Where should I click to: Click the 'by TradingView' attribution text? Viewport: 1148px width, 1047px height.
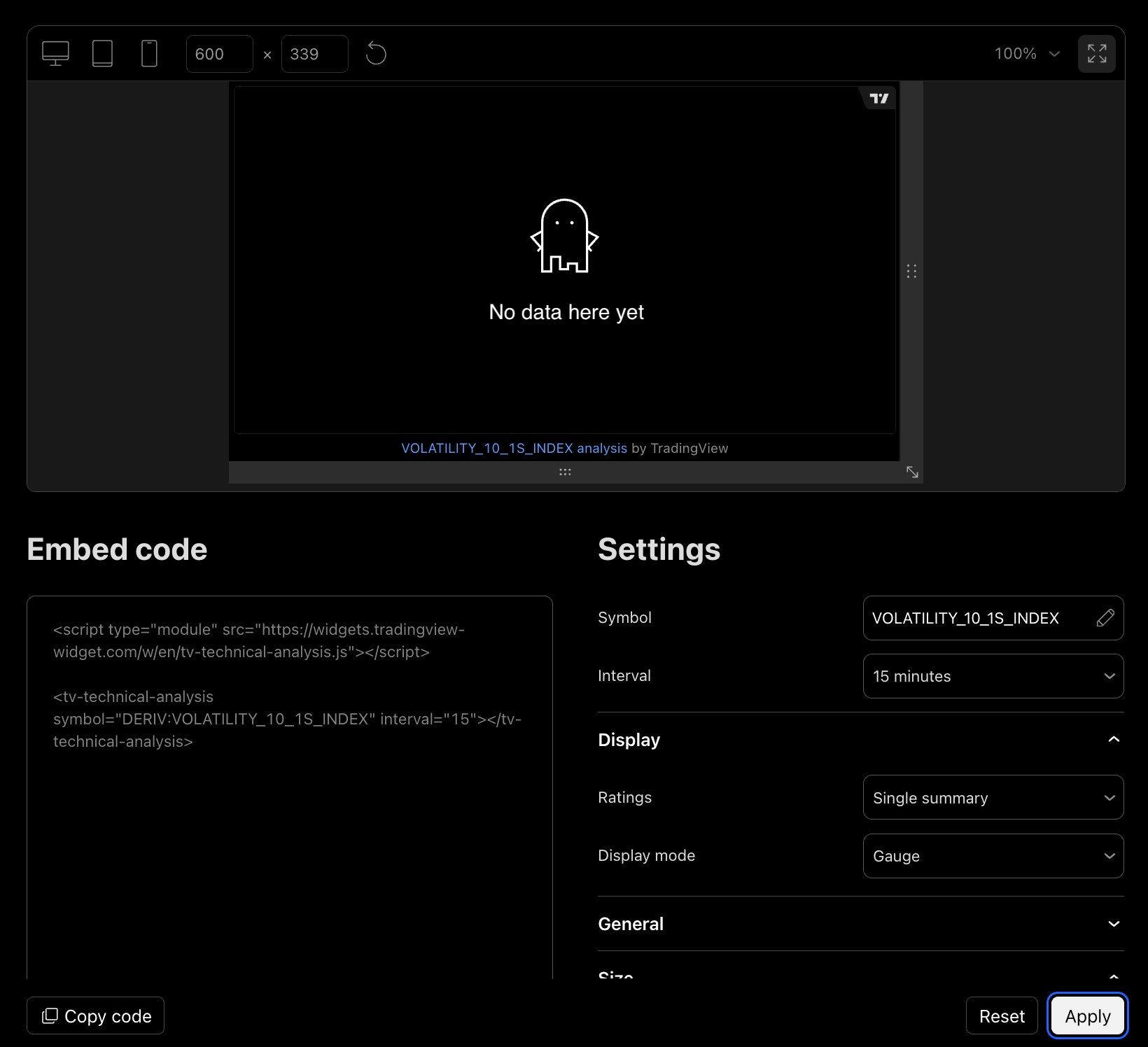680,448
